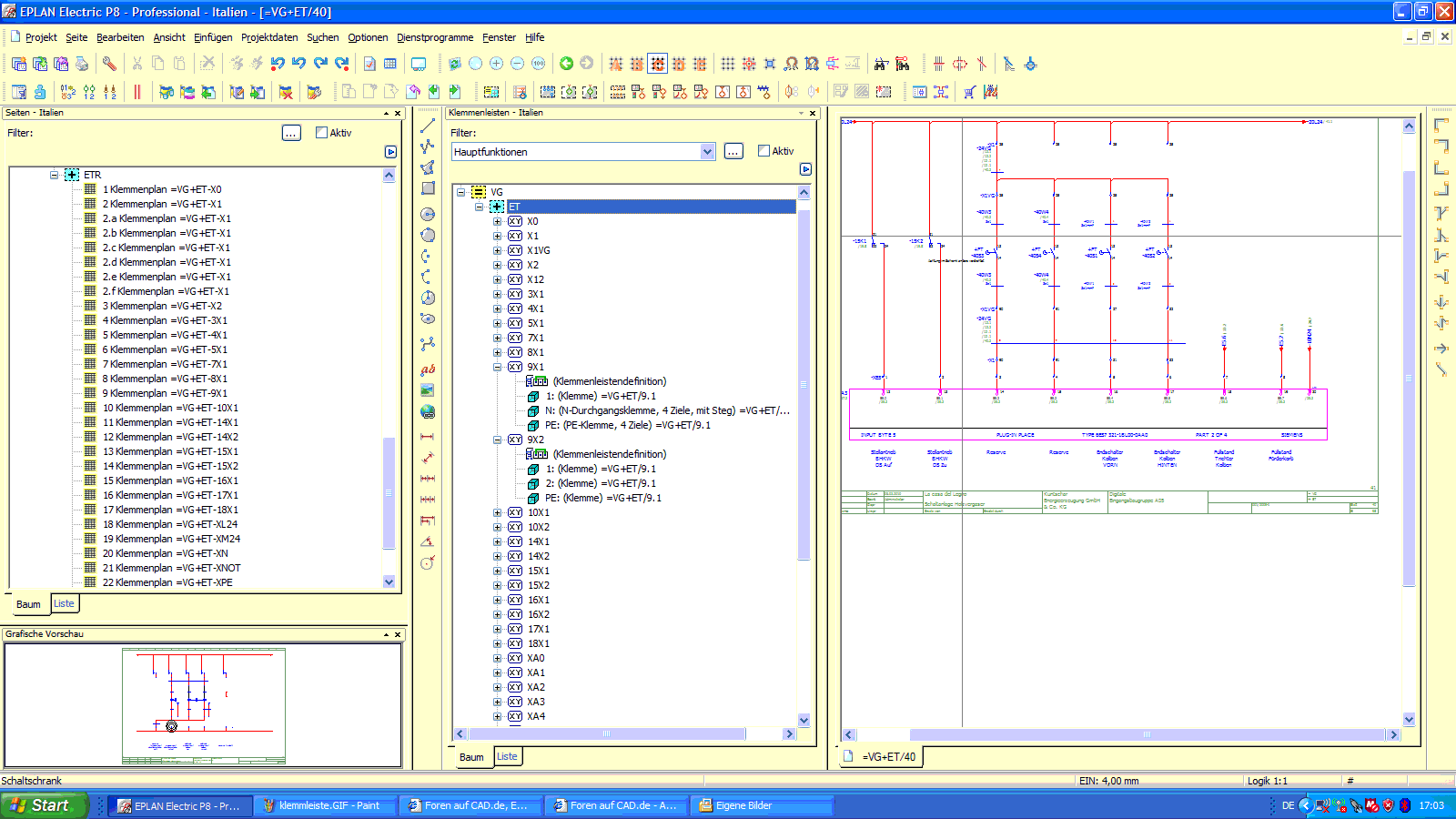
Task: Click the zoom in plus magnifier icon
Action: coord(496,64)
